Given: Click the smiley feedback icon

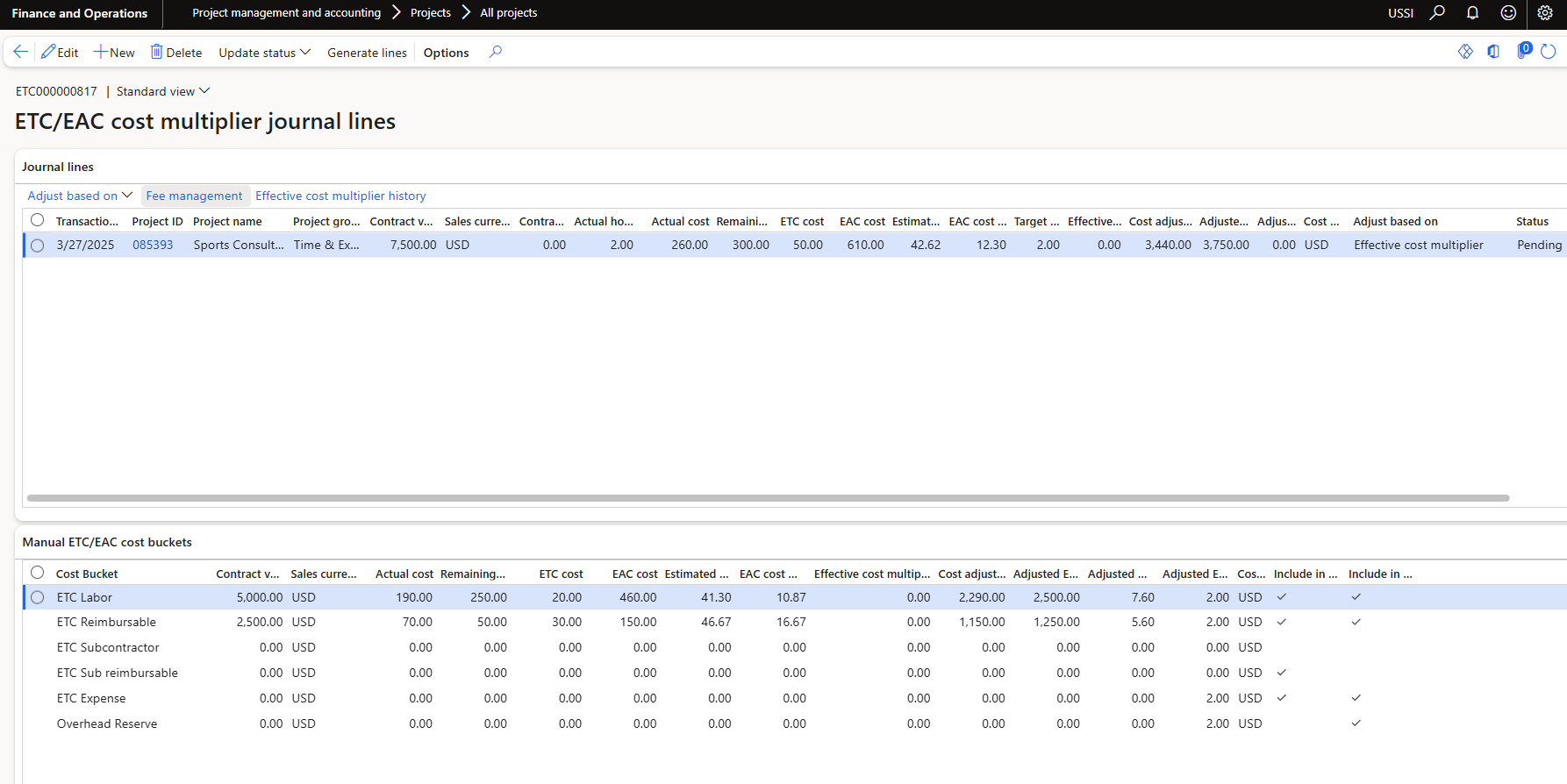Looking at the screenshot, I should point(1508,13).
